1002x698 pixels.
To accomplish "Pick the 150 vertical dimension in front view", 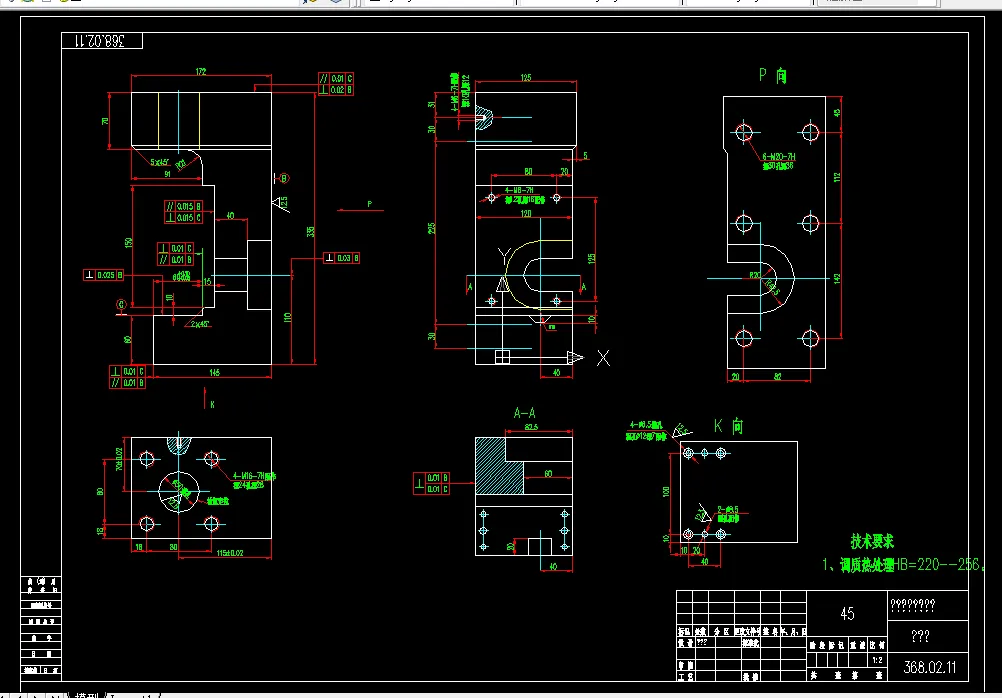I will click(x=129, y=244).
